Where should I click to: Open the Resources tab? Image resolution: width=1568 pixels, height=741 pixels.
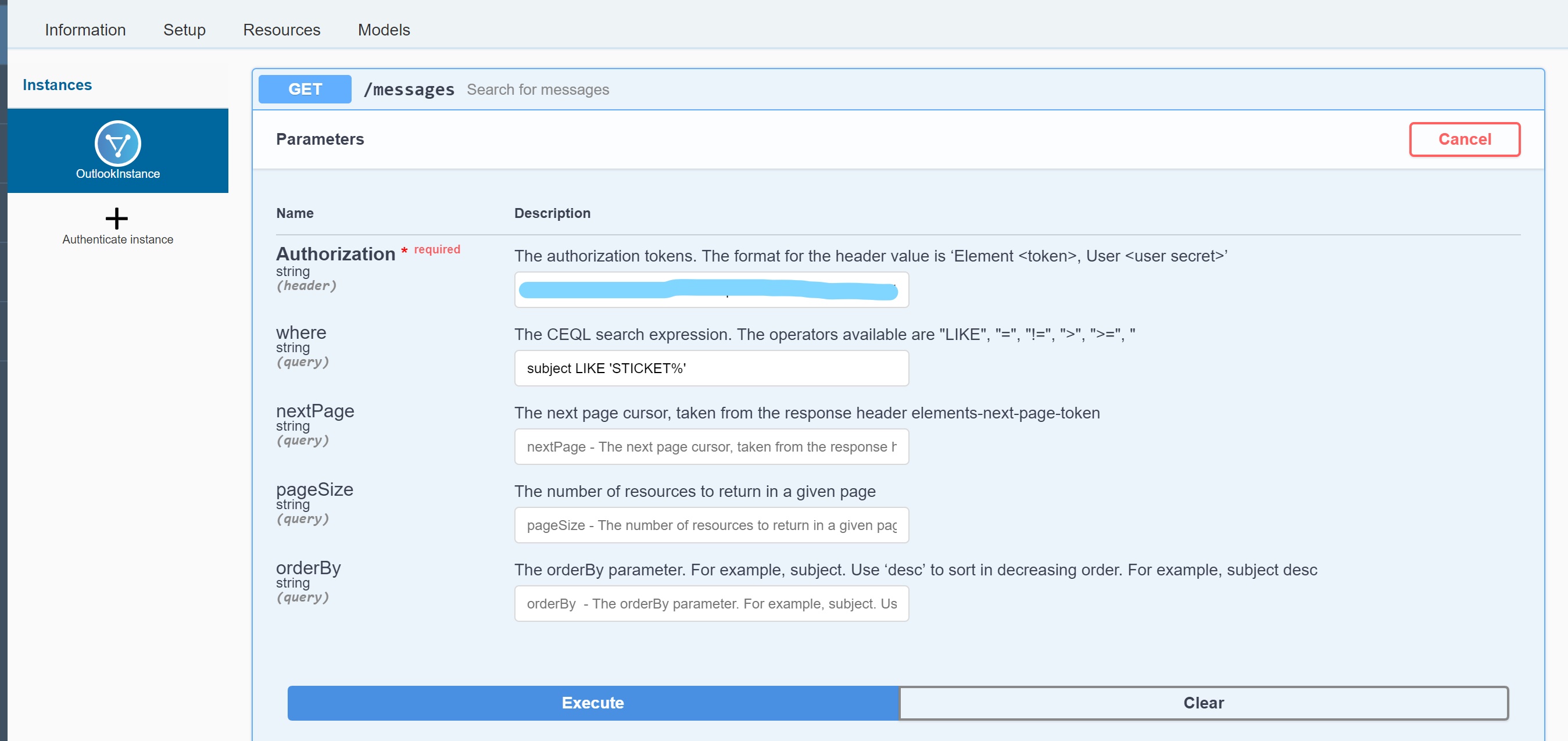tap(281, 30)
